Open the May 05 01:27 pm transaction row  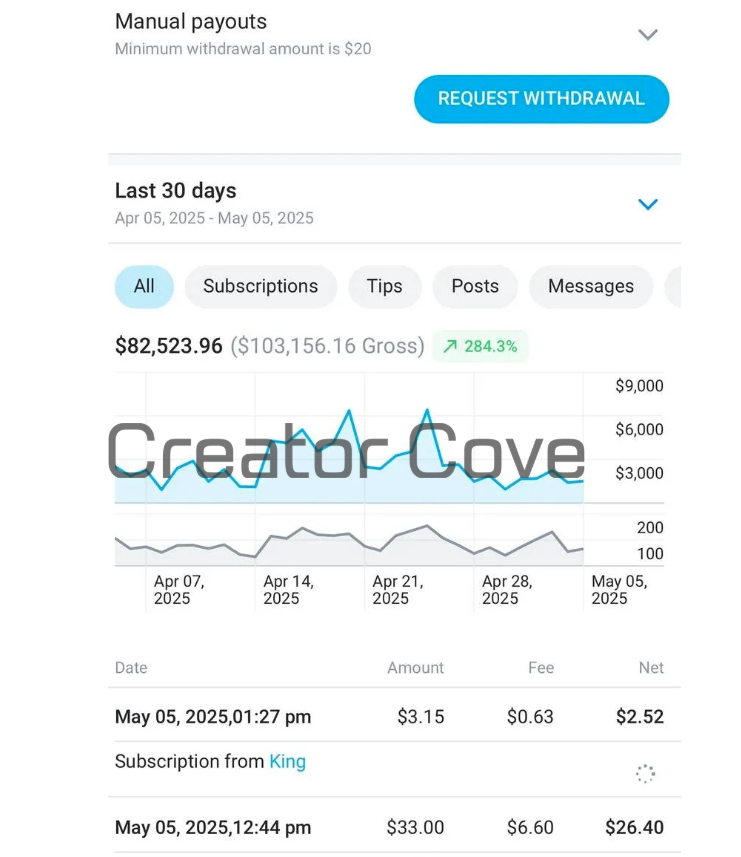pyautogui.click(x=389, y=717)
